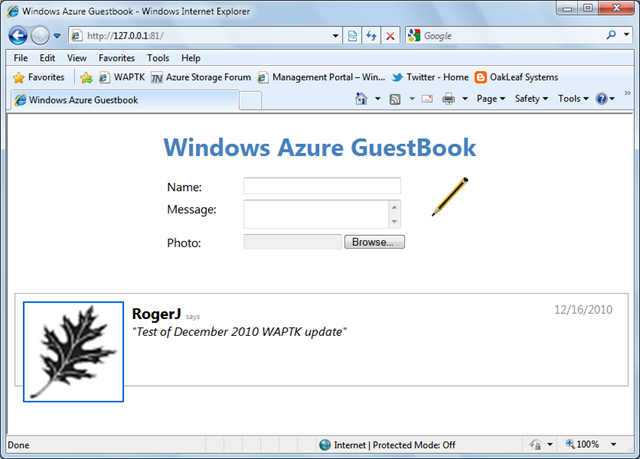Expand the zoom level dropdown arrow
640x459 pixels.
tap(613, 444)
